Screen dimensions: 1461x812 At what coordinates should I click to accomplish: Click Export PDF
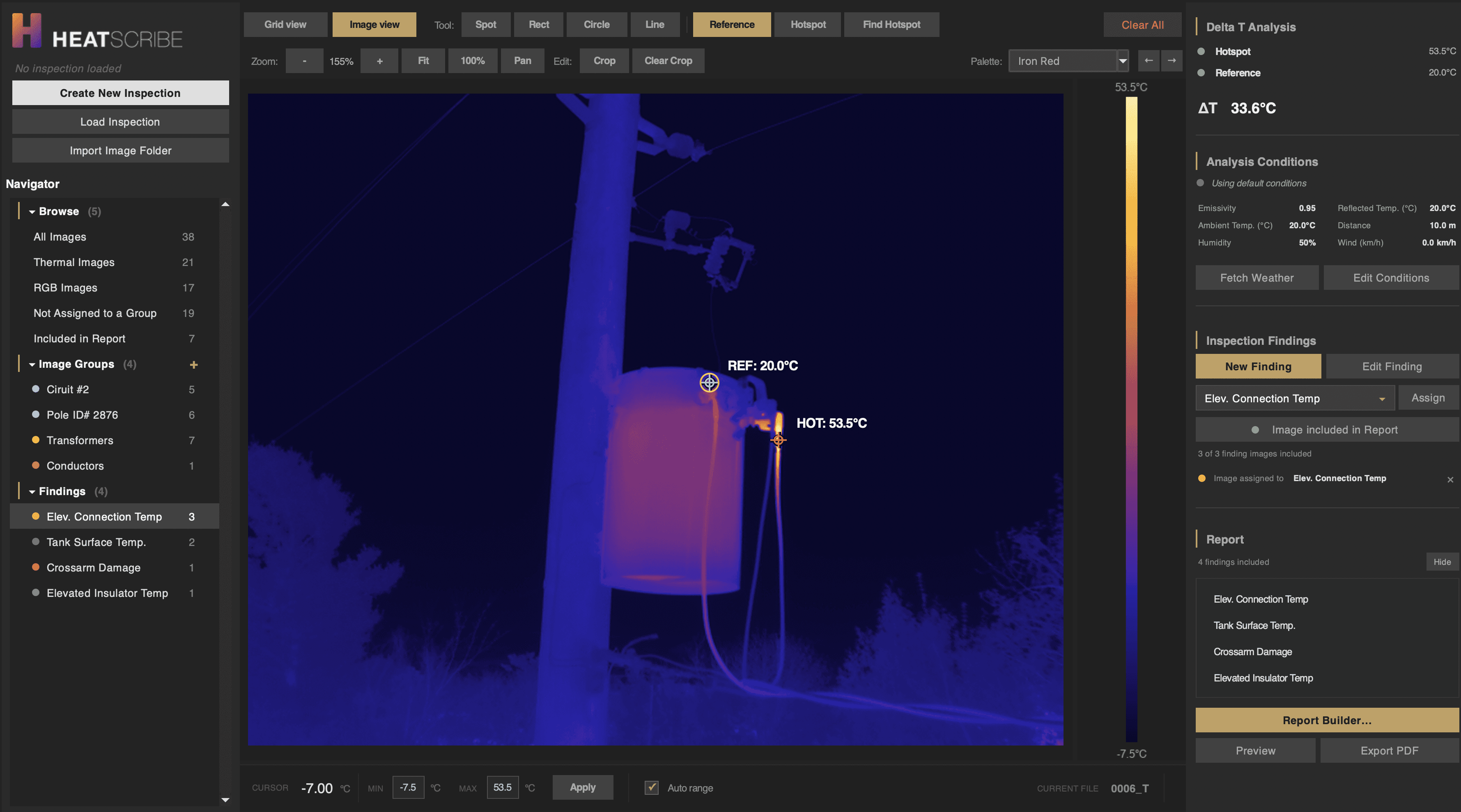[x=1389, y=750]
